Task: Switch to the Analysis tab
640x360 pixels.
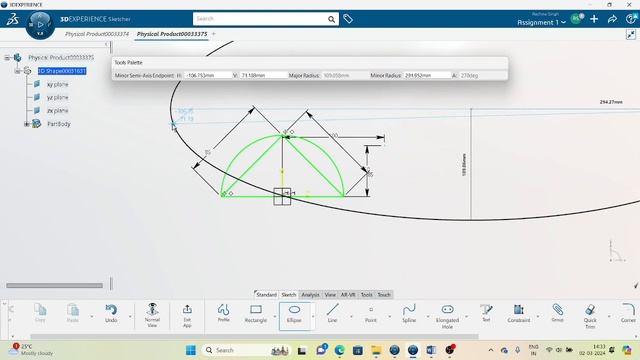Action: pos(310,295)
